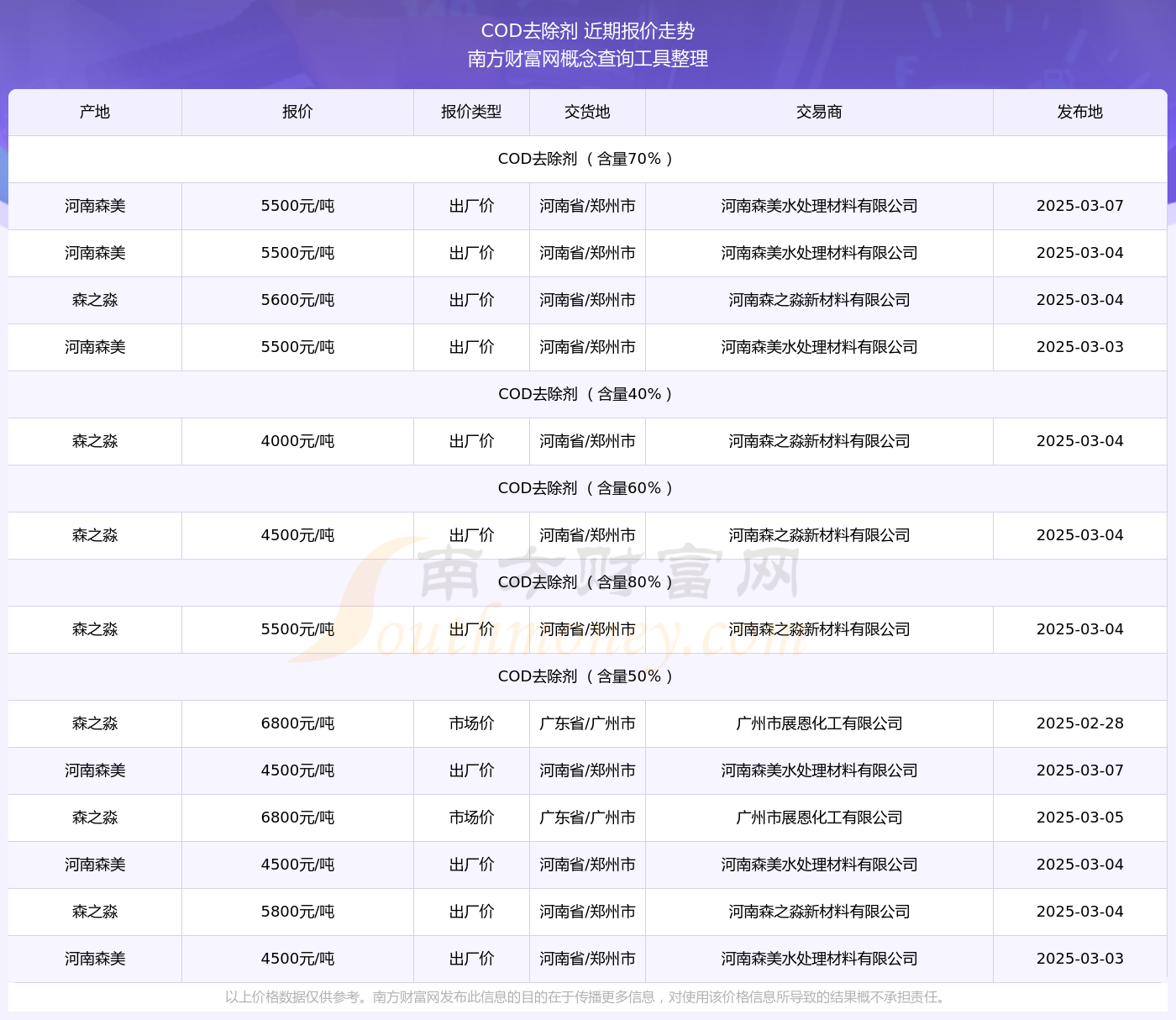
Task: Click 森之淼 in the 5600元/吨 row
Action: (x=95, y=300)
